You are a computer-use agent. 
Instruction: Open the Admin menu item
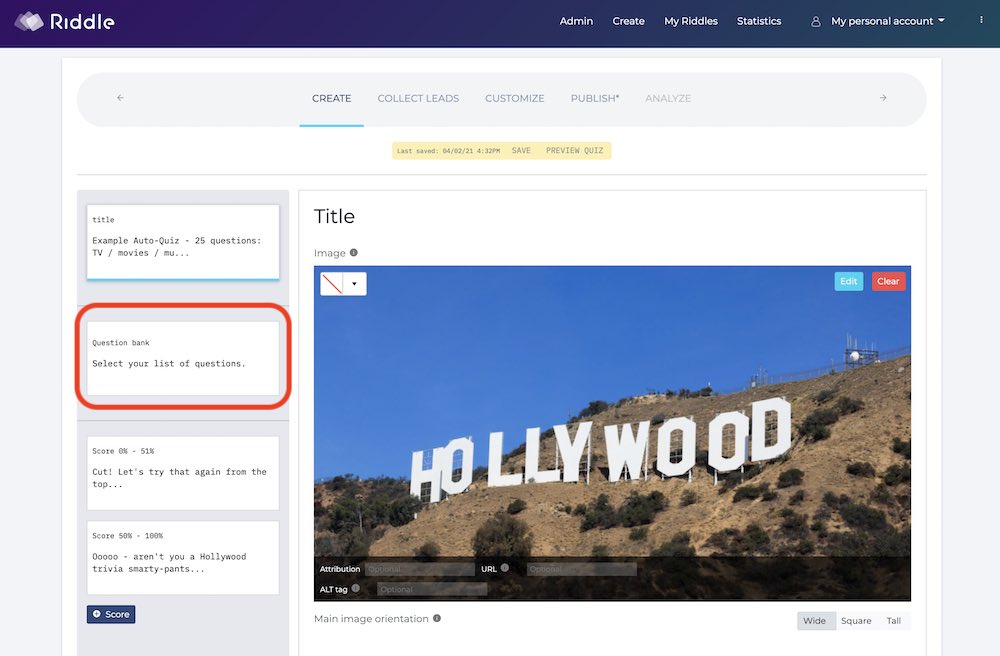click(x=576, y=21)
